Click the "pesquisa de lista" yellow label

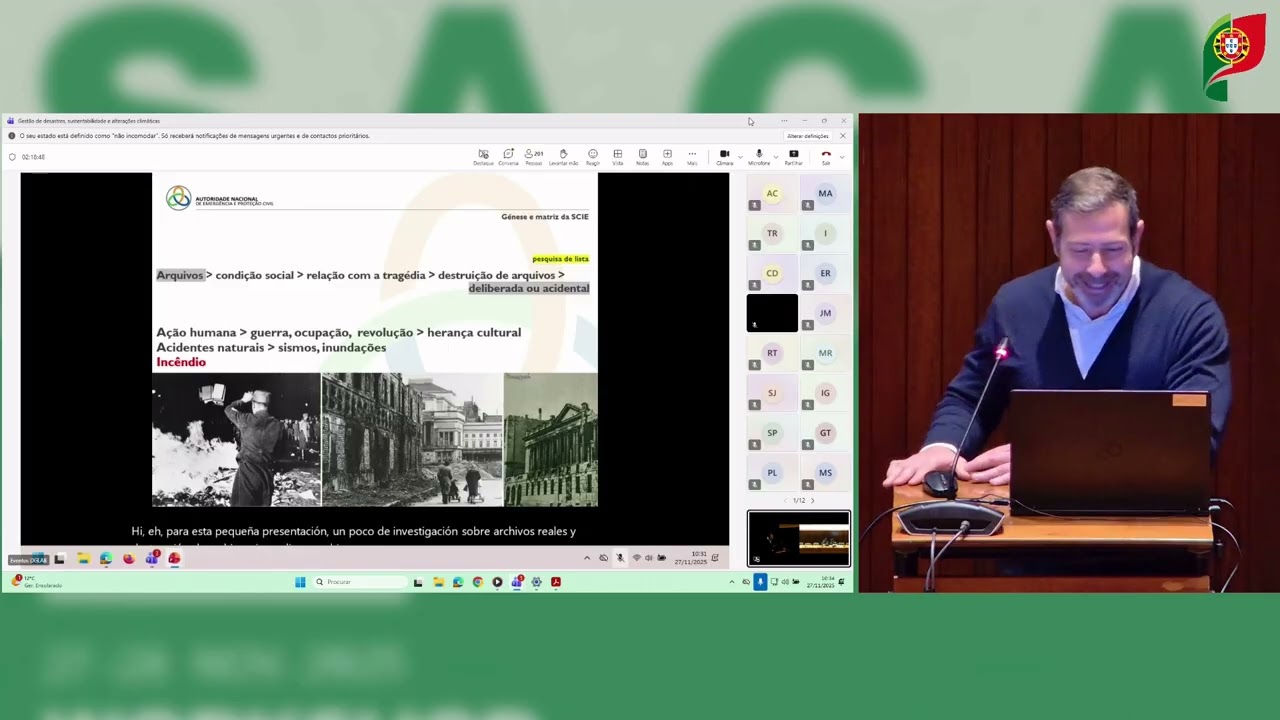[x=560, y=259]
